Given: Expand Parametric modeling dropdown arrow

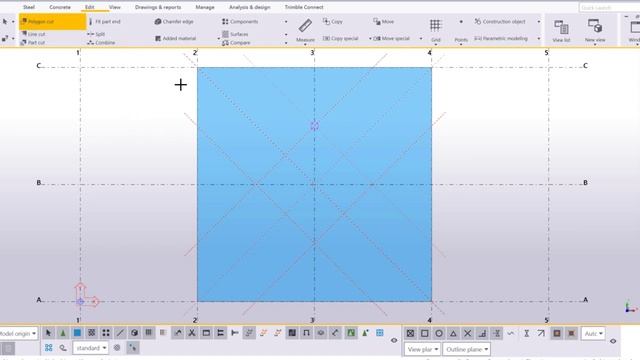Looking at the screenshot, I should coord(539,38).
